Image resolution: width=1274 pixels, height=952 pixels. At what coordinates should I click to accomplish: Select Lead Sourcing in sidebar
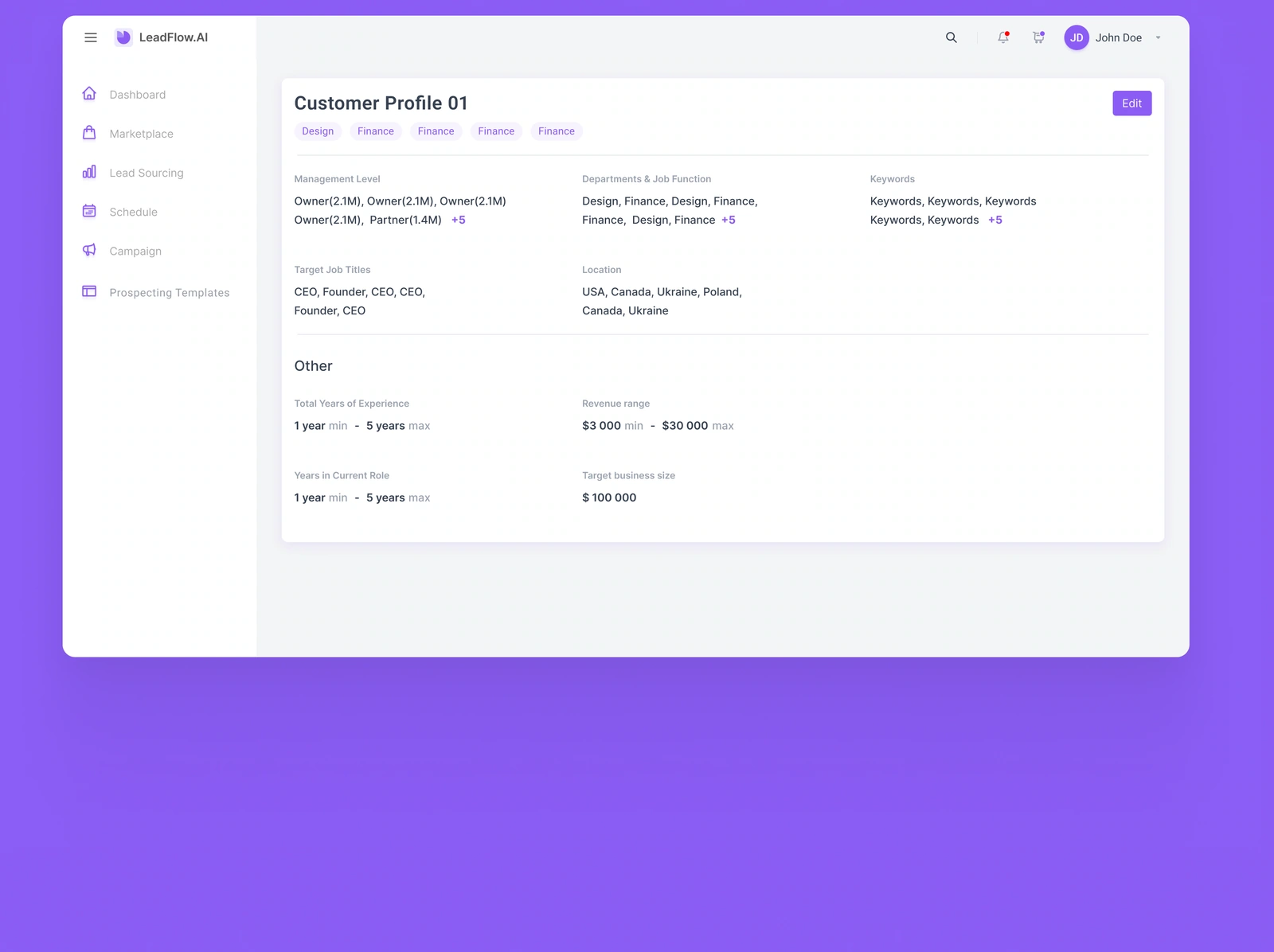147,173
